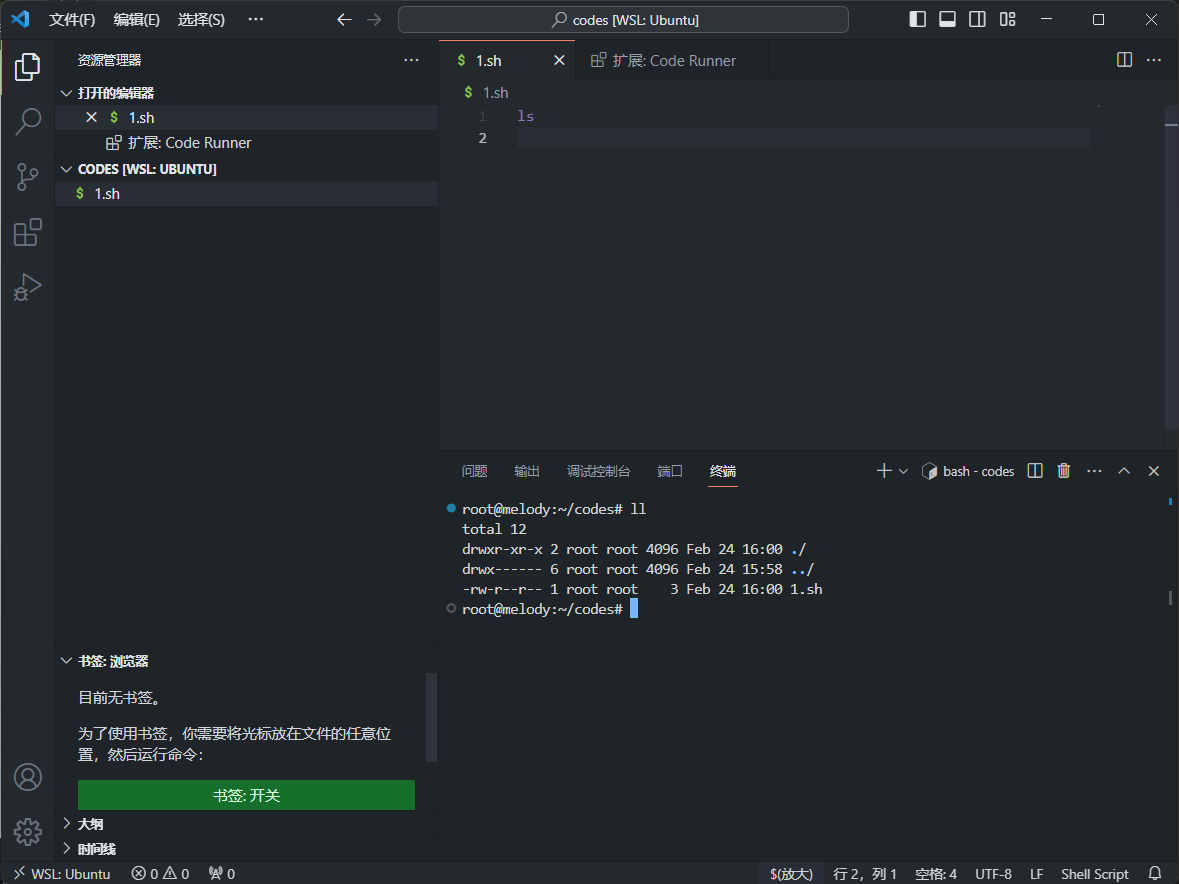Toggle secondary side bar layout icon
This screenshot has height=884, width=1179.
977,20
